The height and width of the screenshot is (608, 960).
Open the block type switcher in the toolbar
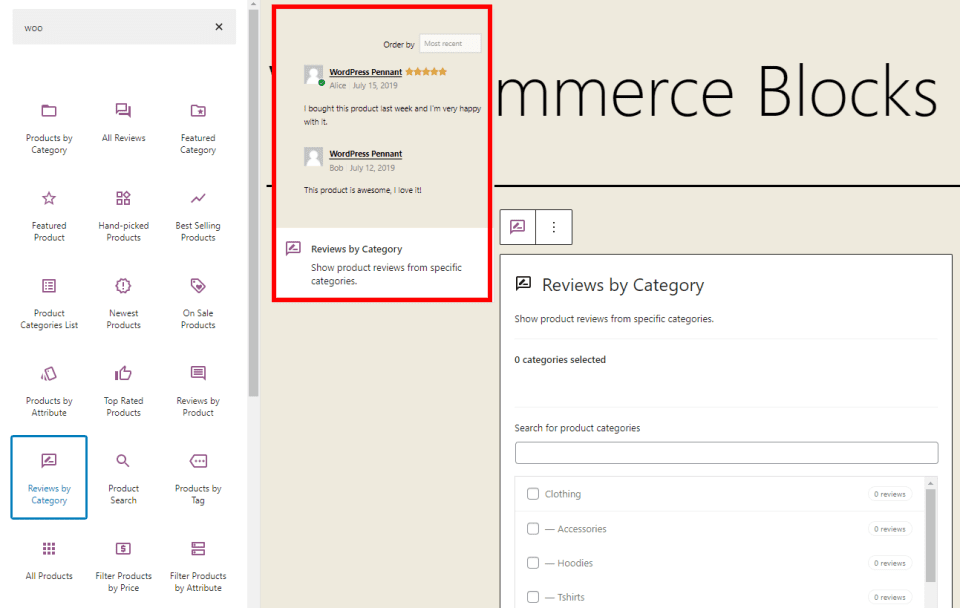click(517, 227)
